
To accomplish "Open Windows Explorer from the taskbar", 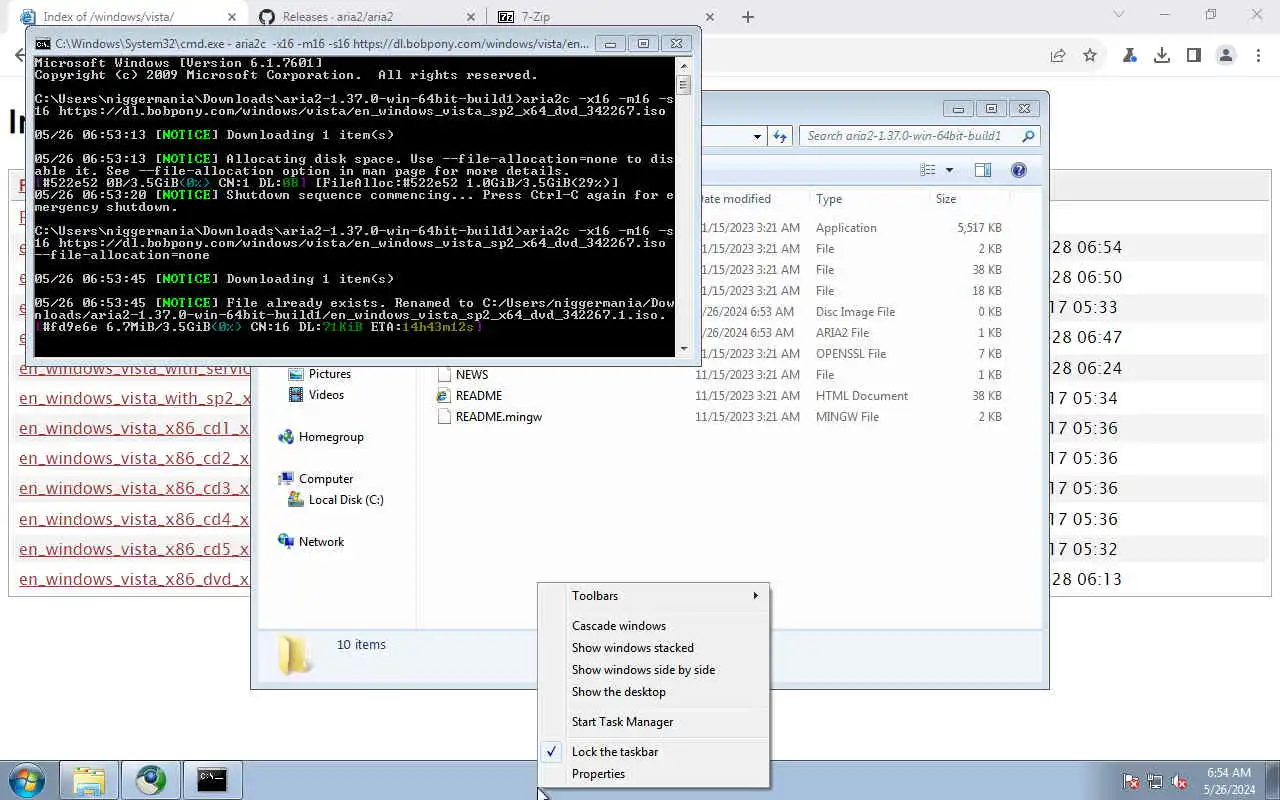I will click(x=89, y=780).
